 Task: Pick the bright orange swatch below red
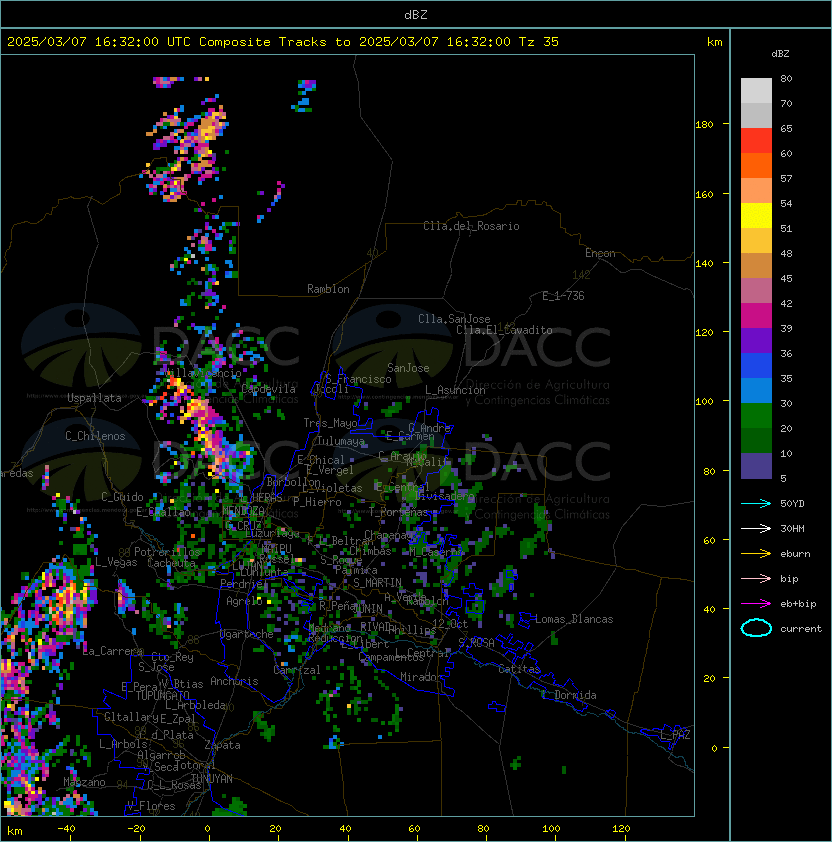pyautogui.click(x=756, y=165)
